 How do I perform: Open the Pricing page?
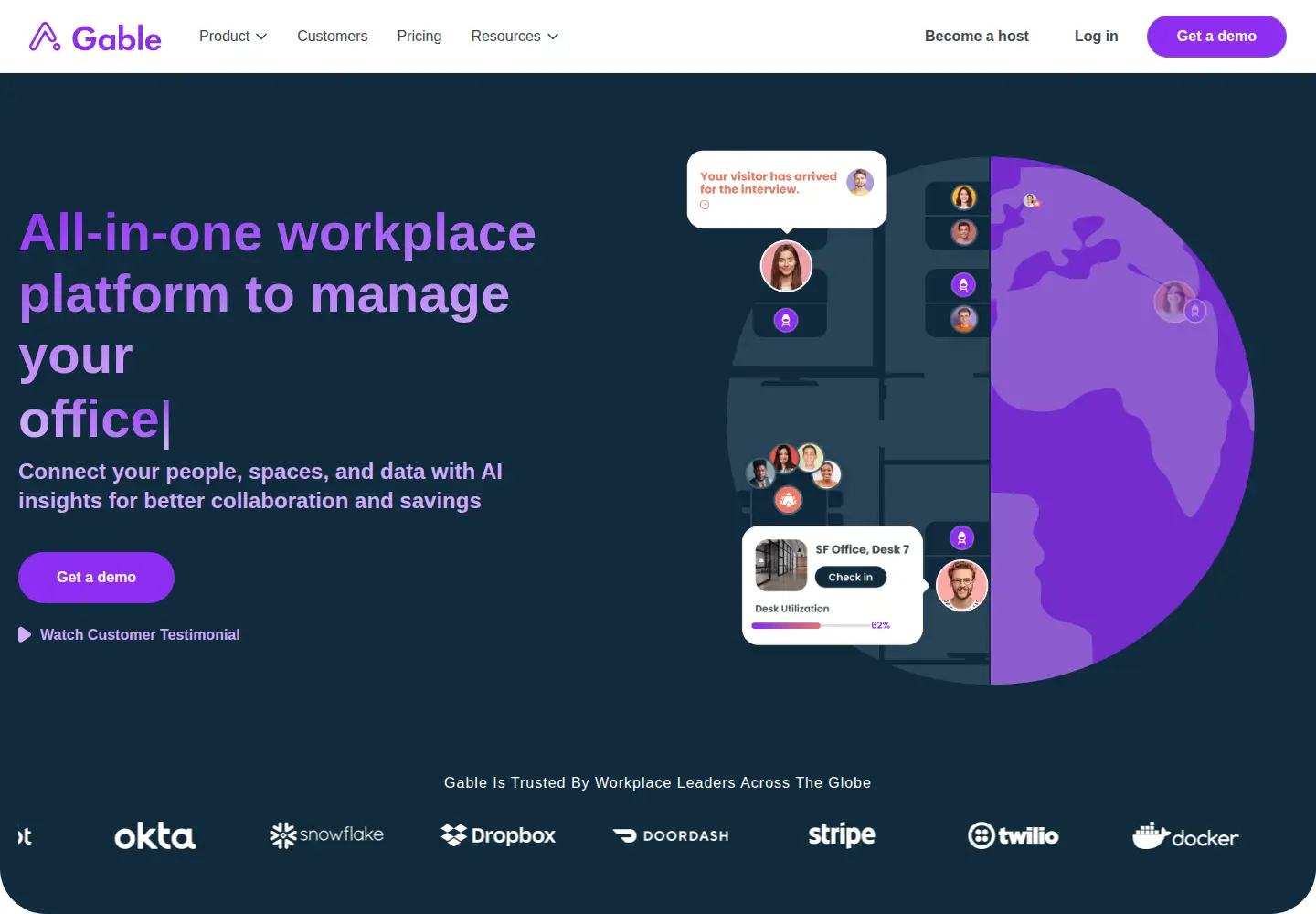(x=419, y=37)
